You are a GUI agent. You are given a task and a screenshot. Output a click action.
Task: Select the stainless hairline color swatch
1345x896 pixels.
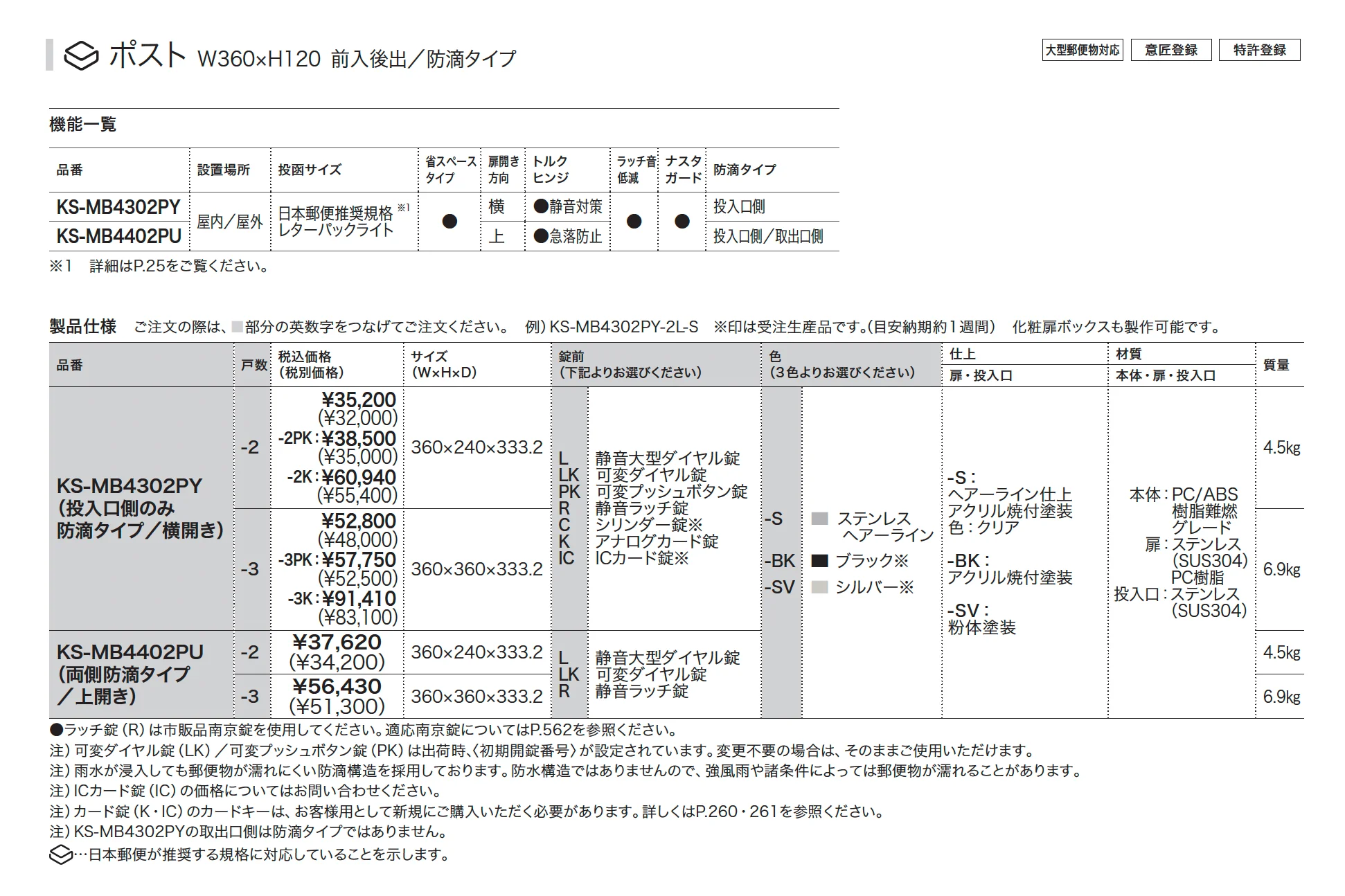tap(819, 519)
